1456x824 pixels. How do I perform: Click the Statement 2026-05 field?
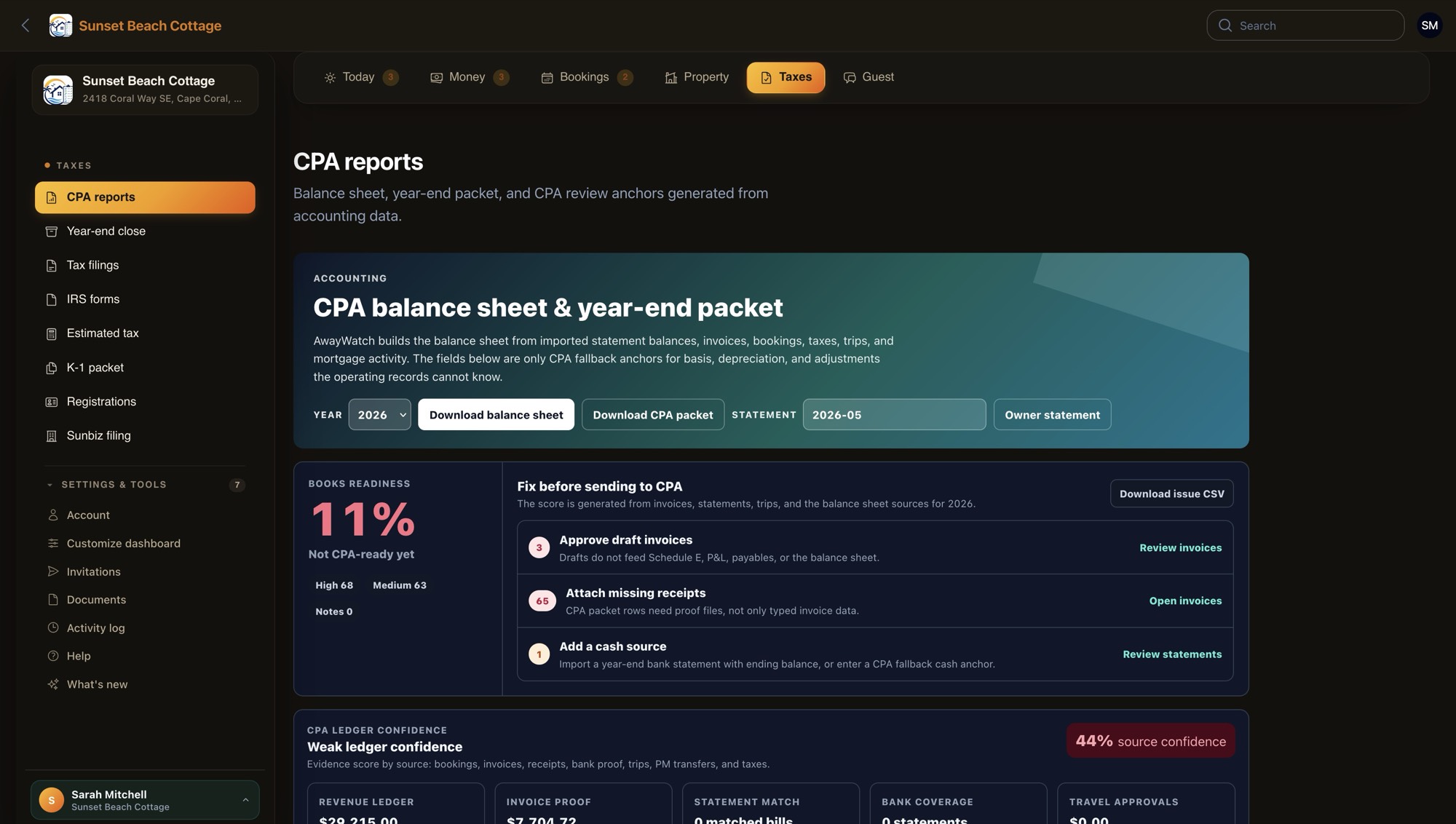click(894, 414)
